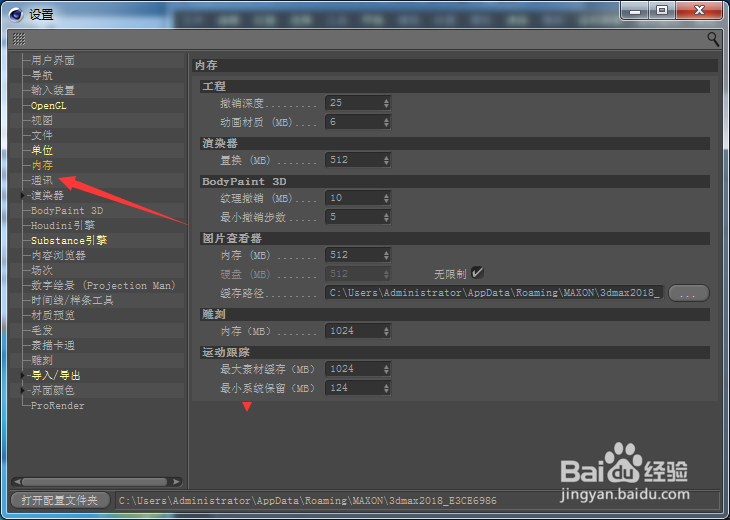Open 素描卡通 settings
730x520 pixels.
(53, 345)
